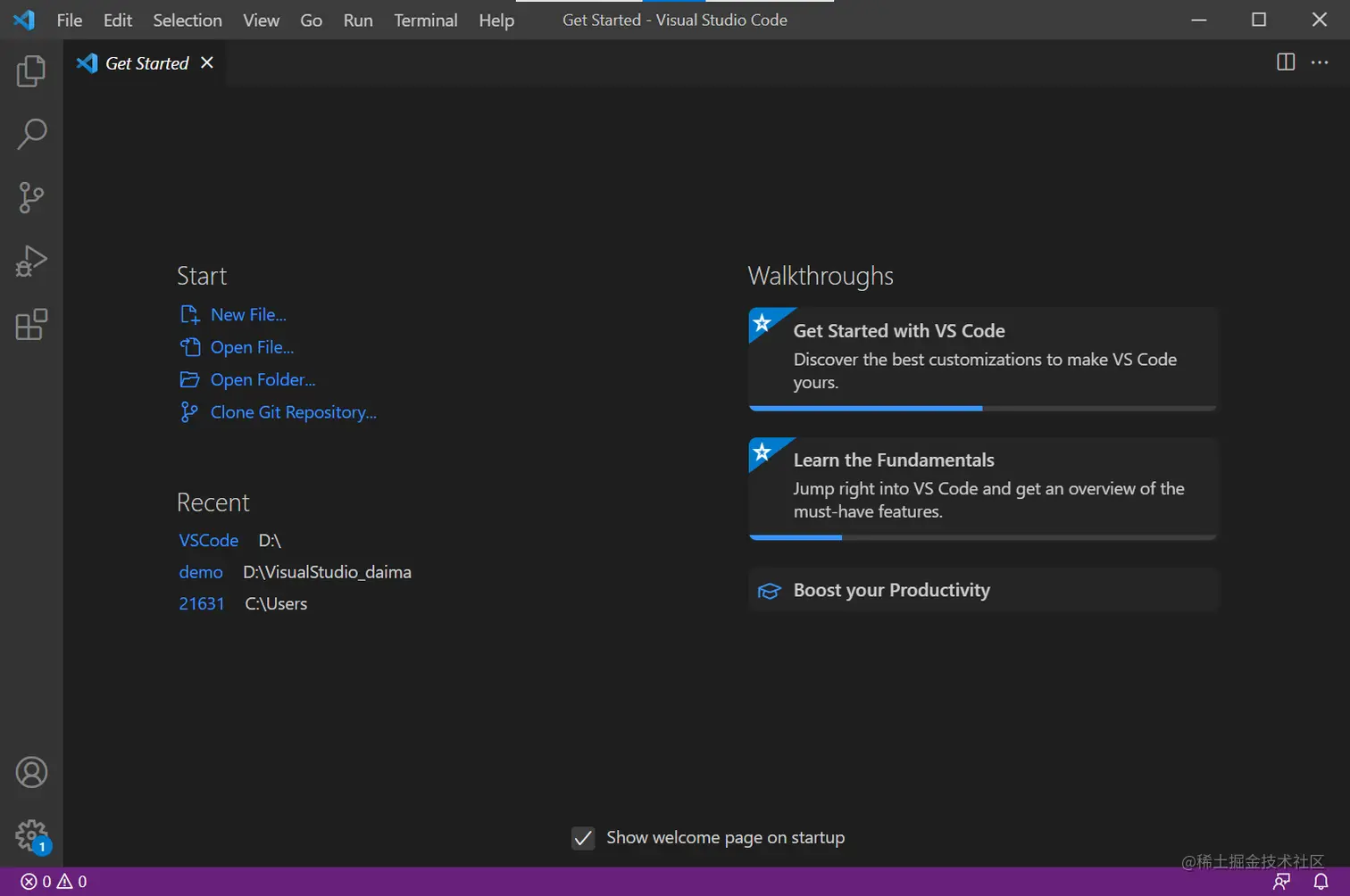Open Learn the Fundamentals walkthrough
Image resolution: width=1350 pixels, height=896 pixels.
(x=983, y=488)
